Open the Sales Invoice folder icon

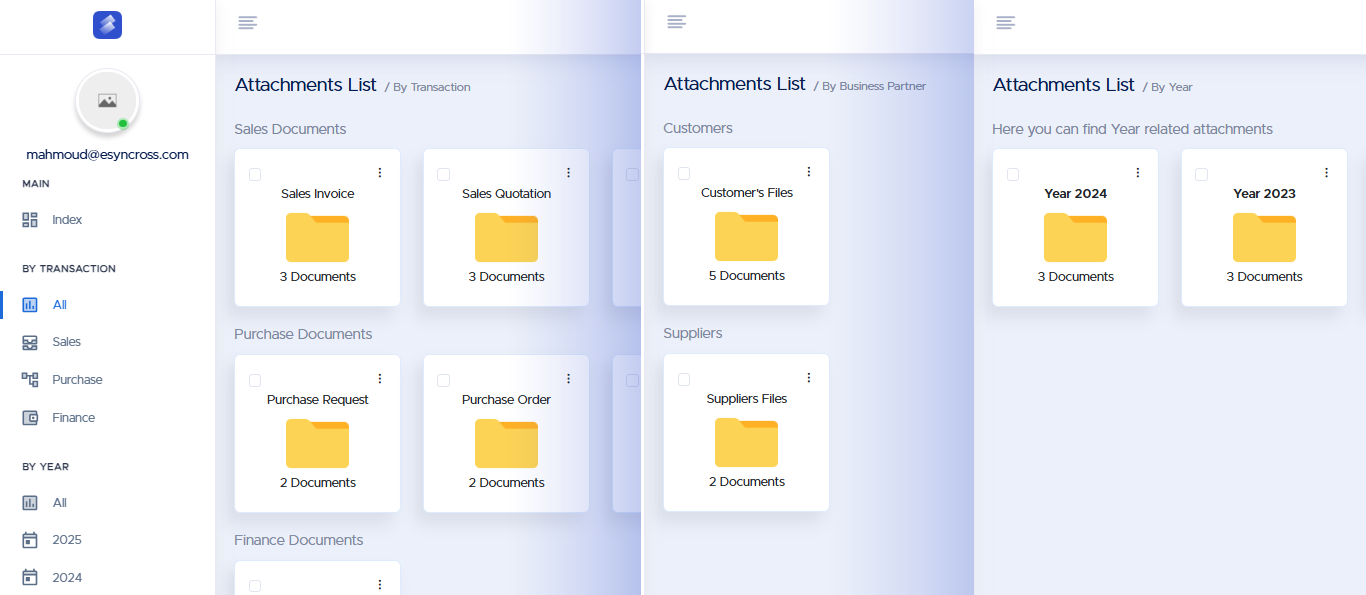318,238
